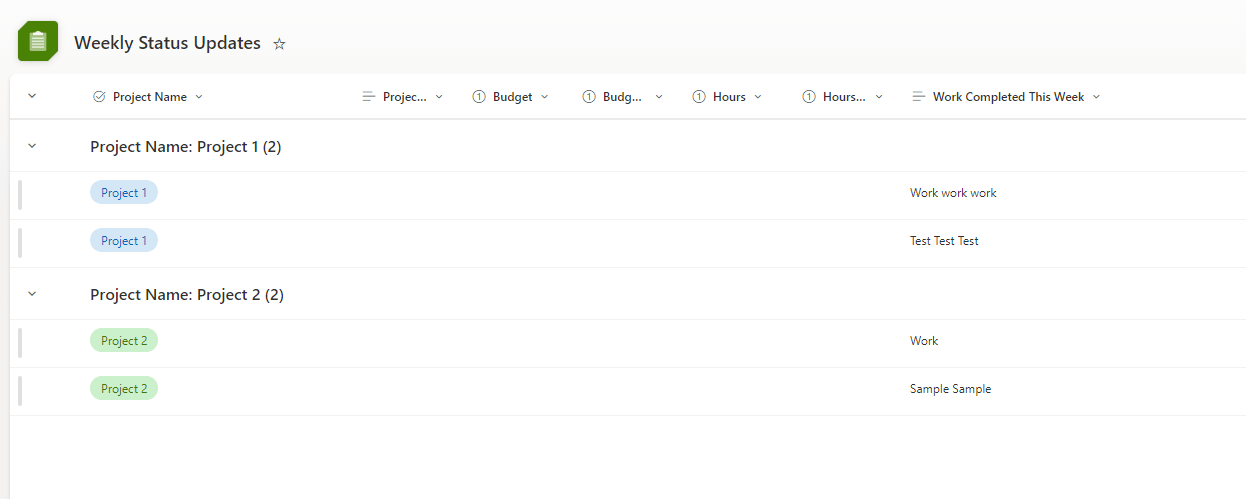This screenshot has height=499, width=1246.
Task: Click the "Sample Sample" cell
Action: point(950,389)
